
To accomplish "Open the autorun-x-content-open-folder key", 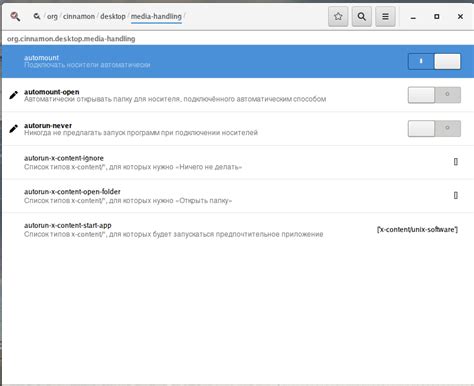I will pyautogui.click(x=238, y=196).
